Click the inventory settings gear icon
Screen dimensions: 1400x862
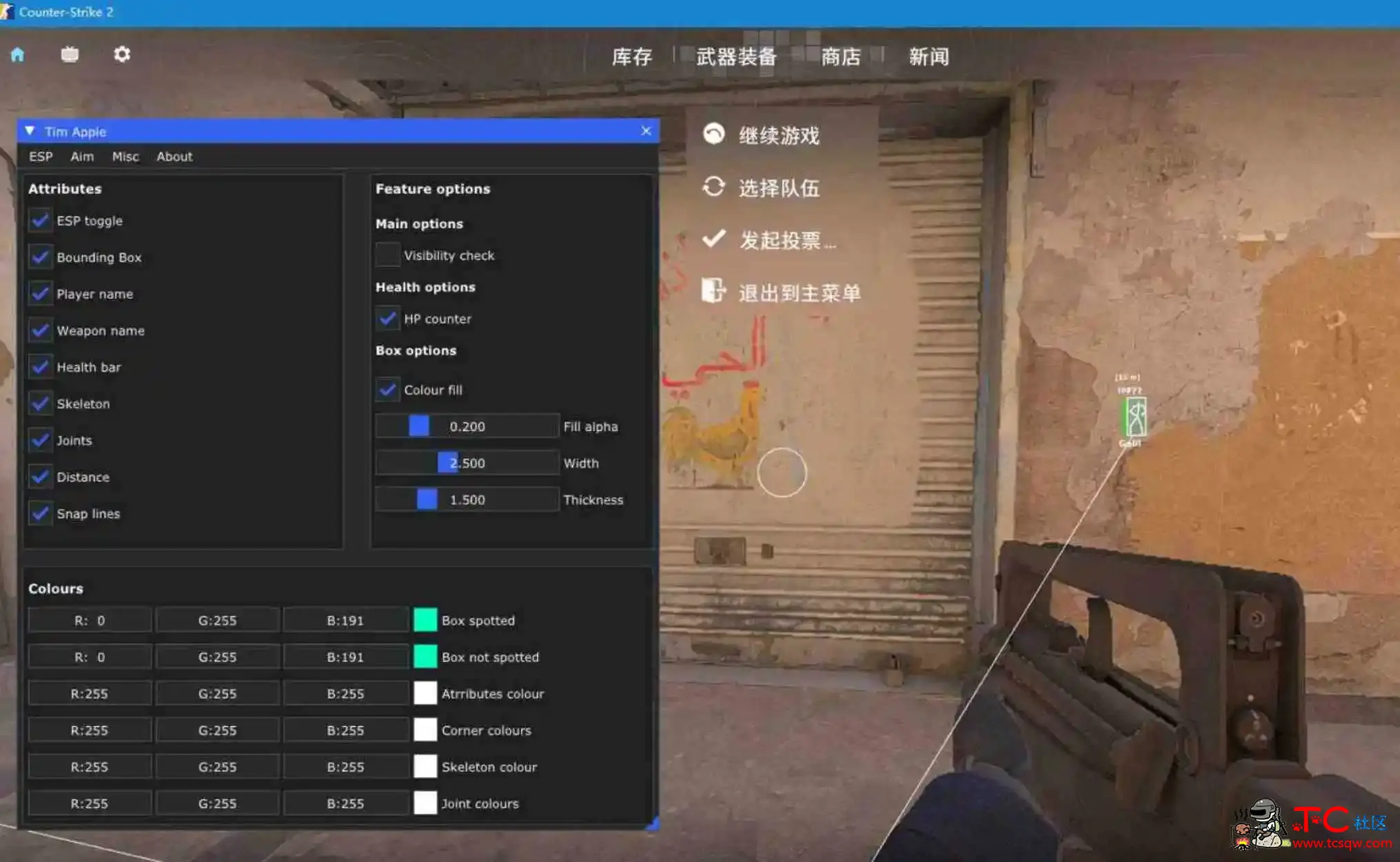[x=121, y=54]
